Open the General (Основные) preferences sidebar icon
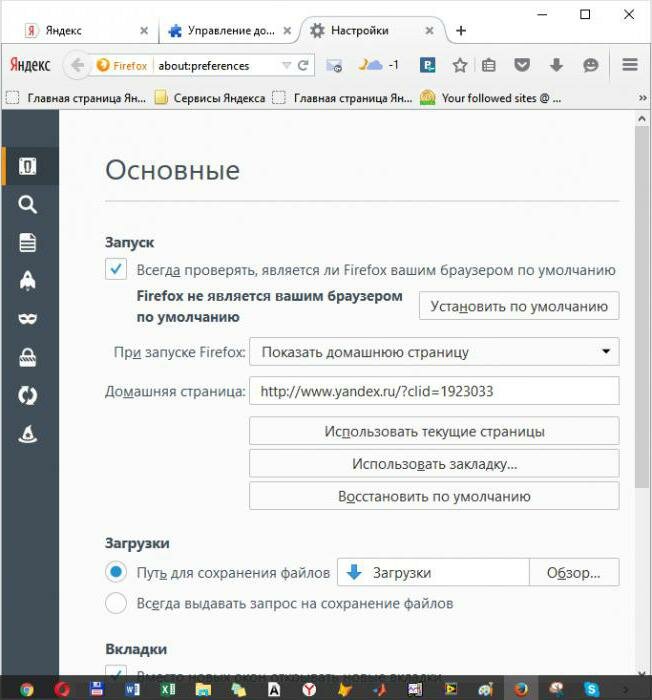The image size is (652, 700). tap(28, 166)
